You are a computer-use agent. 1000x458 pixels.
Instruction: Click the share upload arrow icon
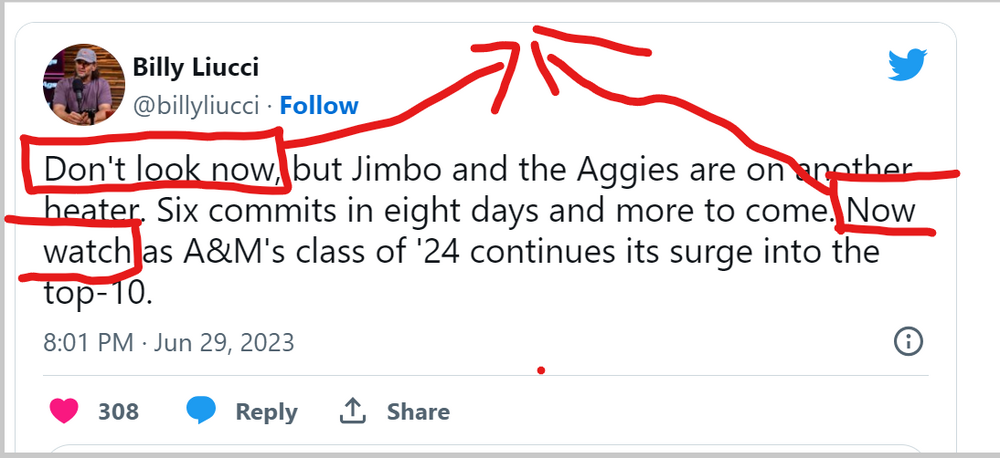point(352,410)
